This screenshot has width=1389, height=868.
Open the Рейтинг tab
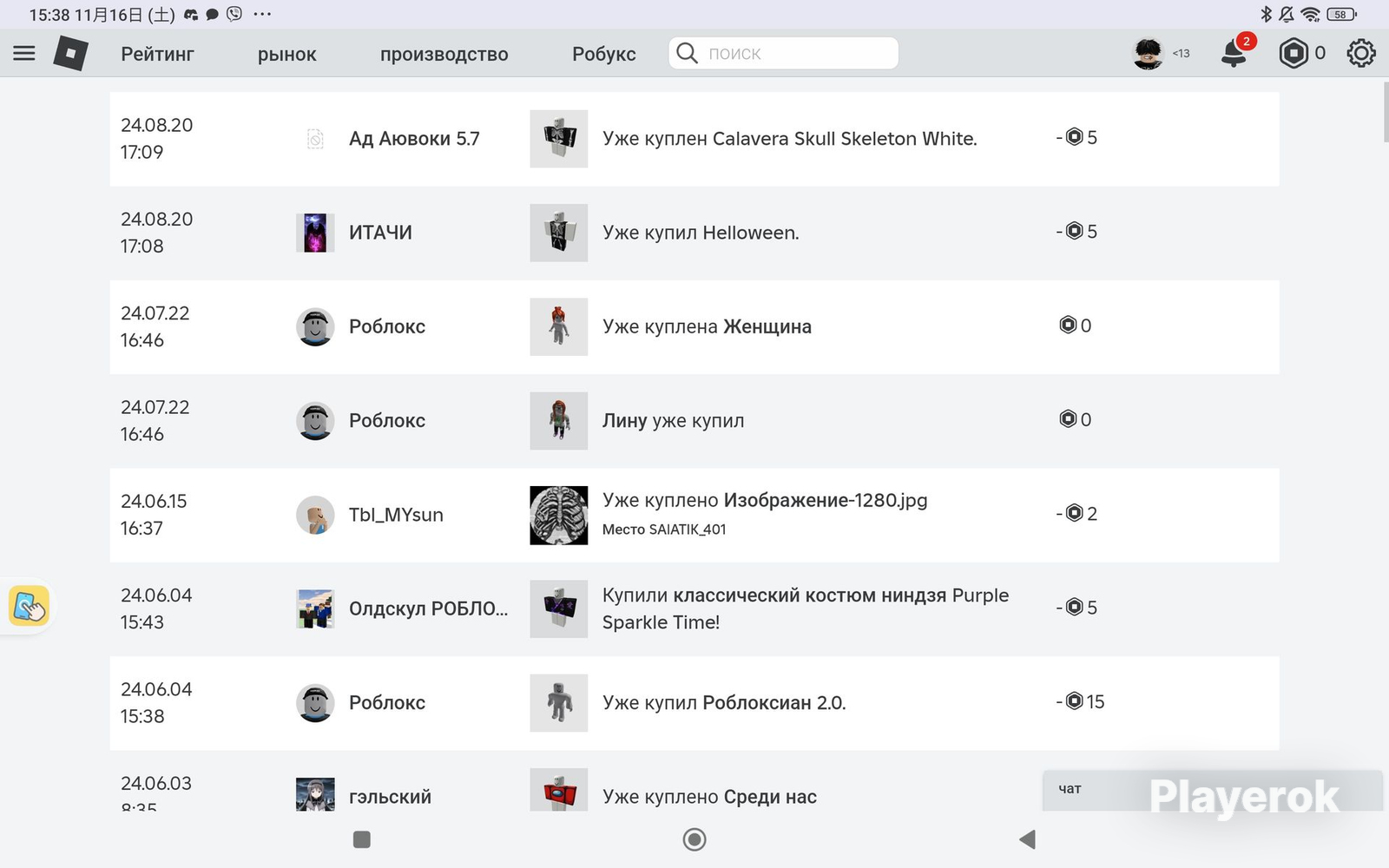[157, 54]
